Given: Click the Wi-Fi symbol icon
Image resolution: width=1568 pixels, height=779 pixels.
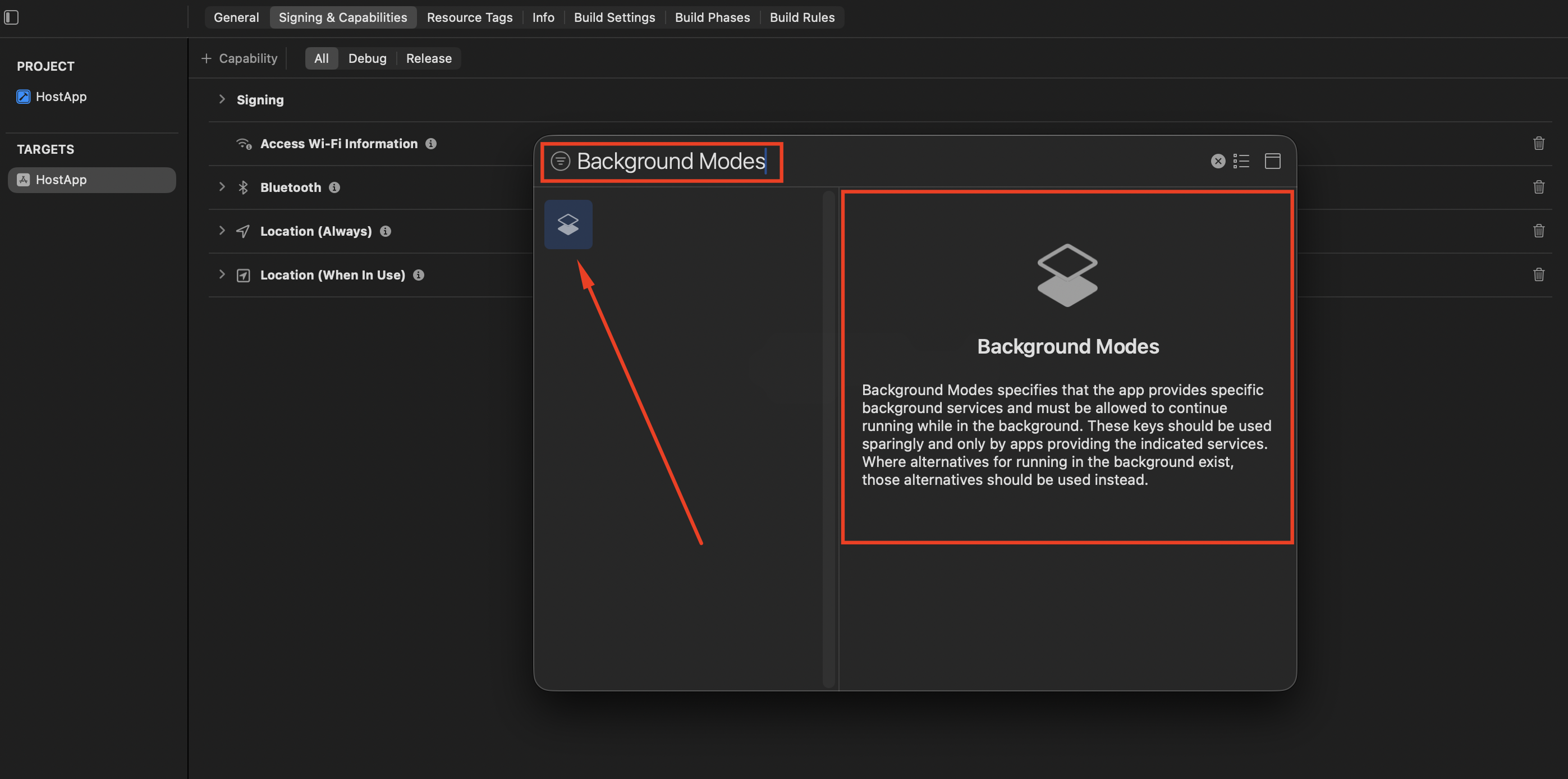Looking at the screenshot, I should coord(244,144).
